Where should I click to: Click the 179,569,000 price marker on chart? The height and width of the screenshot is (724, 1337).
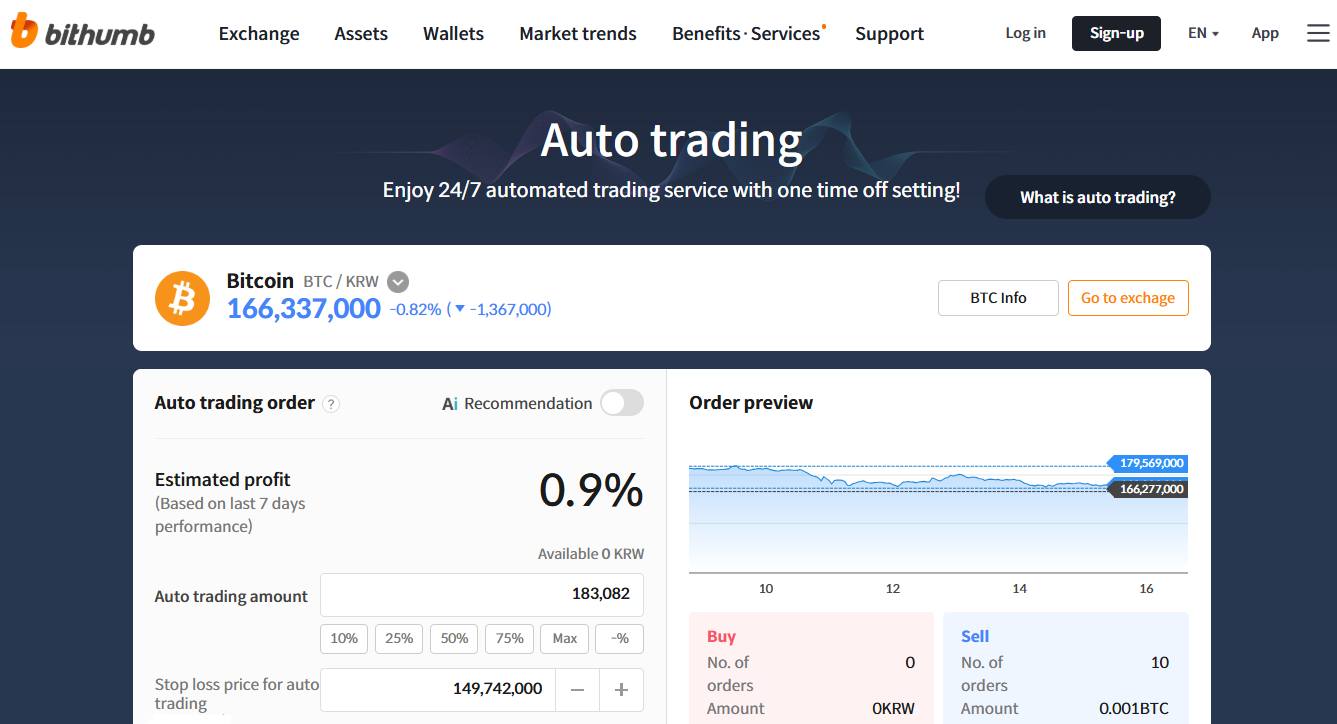click(1151, 463)
